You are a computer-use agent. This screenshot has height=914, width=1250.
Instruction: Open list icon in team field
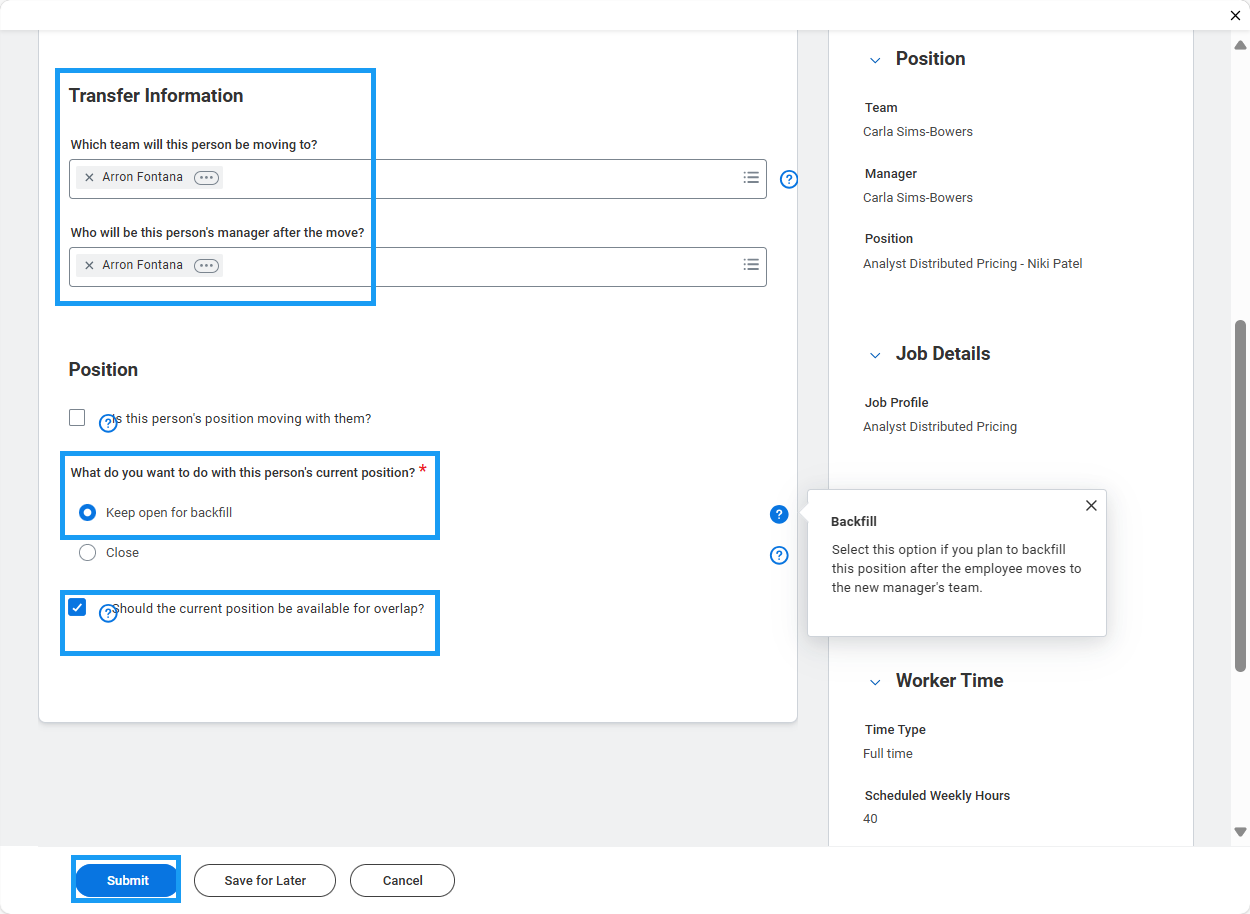[x=751, y=177]
